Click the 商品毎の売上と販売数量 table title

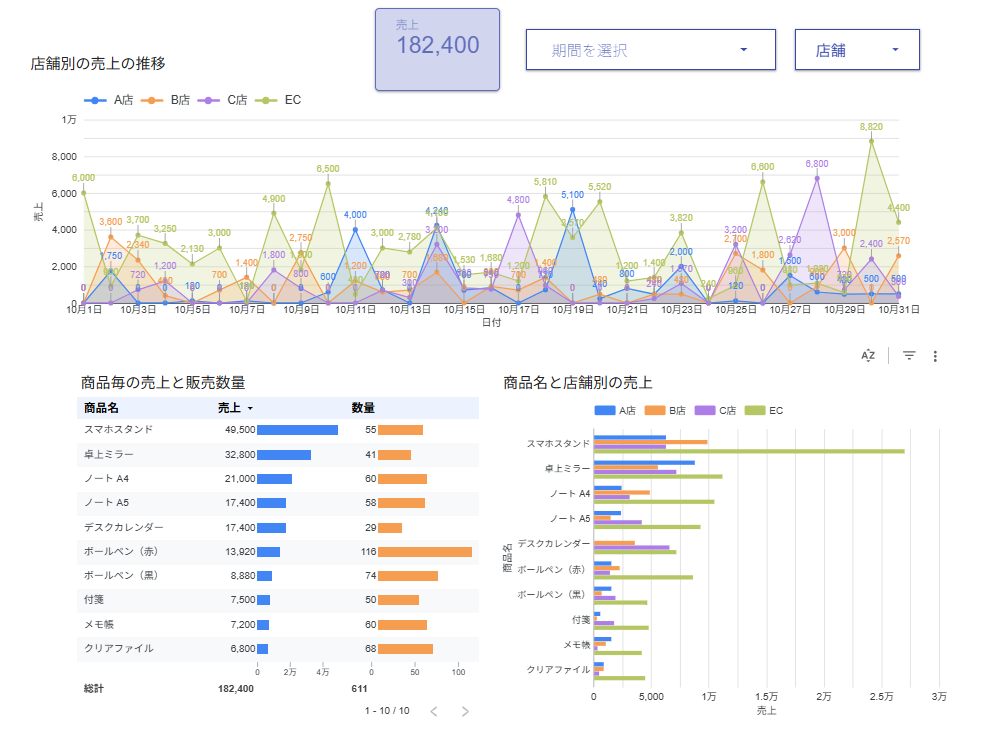coord(163,382)
